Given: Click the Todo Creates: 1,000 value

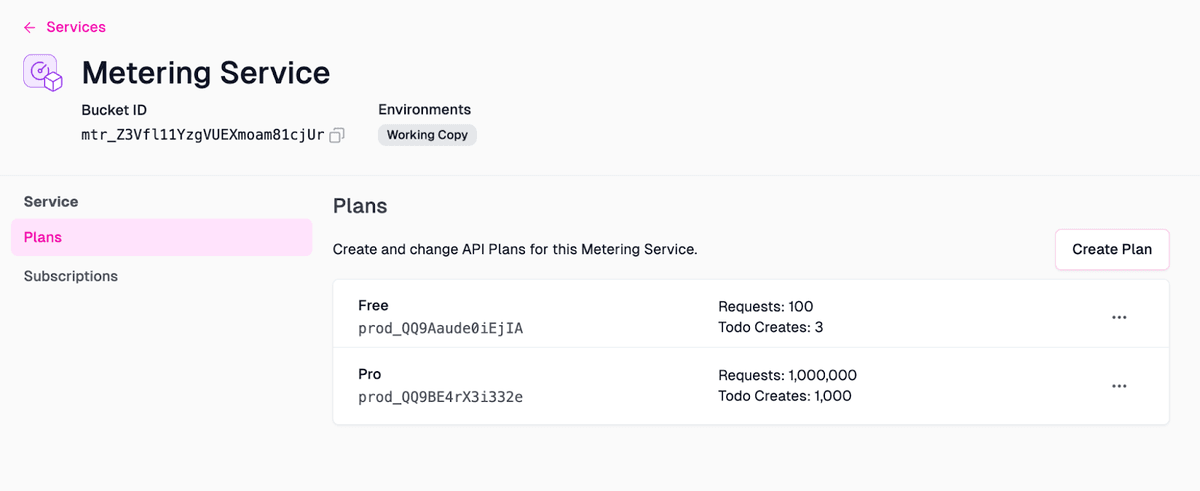Looking at the screenshot, I should [785, 396].
